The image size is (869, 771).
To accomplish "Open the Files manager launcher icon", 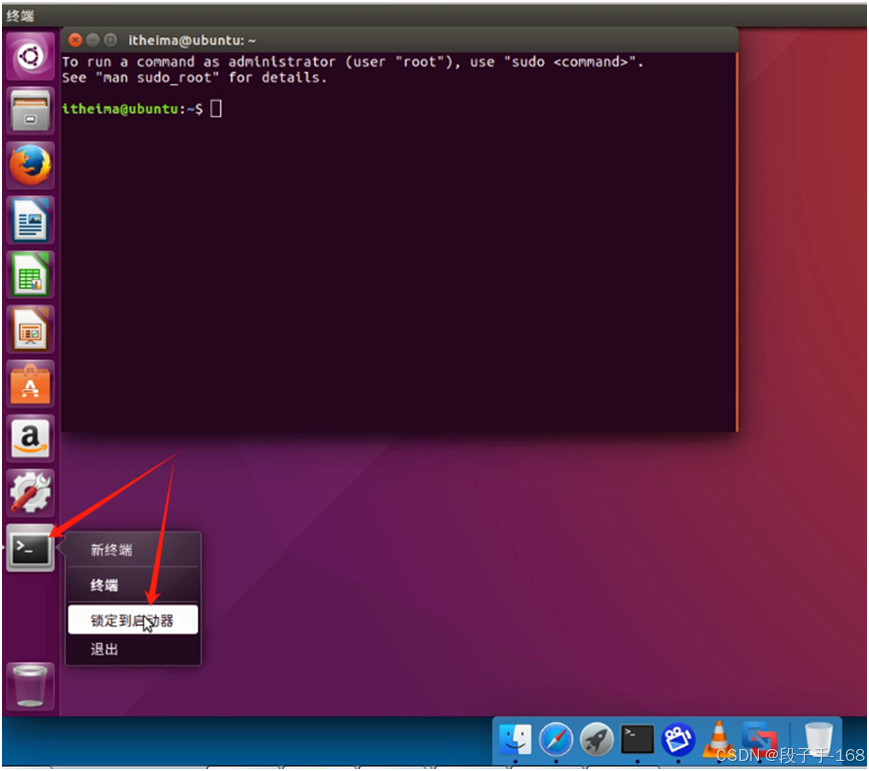I will [x=30, y=111].
